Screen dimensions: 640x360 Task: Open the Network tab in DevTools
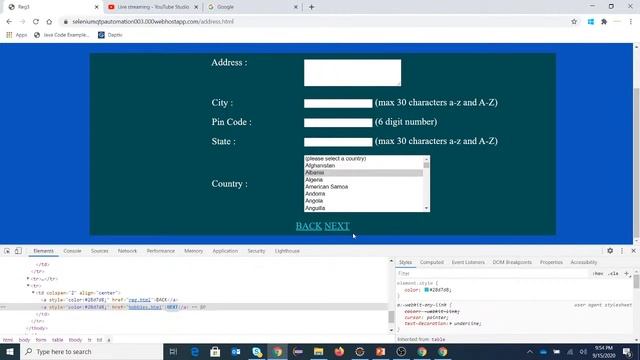point(127,251)
